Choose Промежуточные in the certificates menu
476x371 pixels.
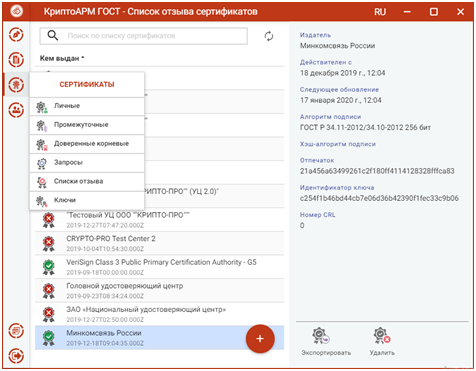coord(87,125)
